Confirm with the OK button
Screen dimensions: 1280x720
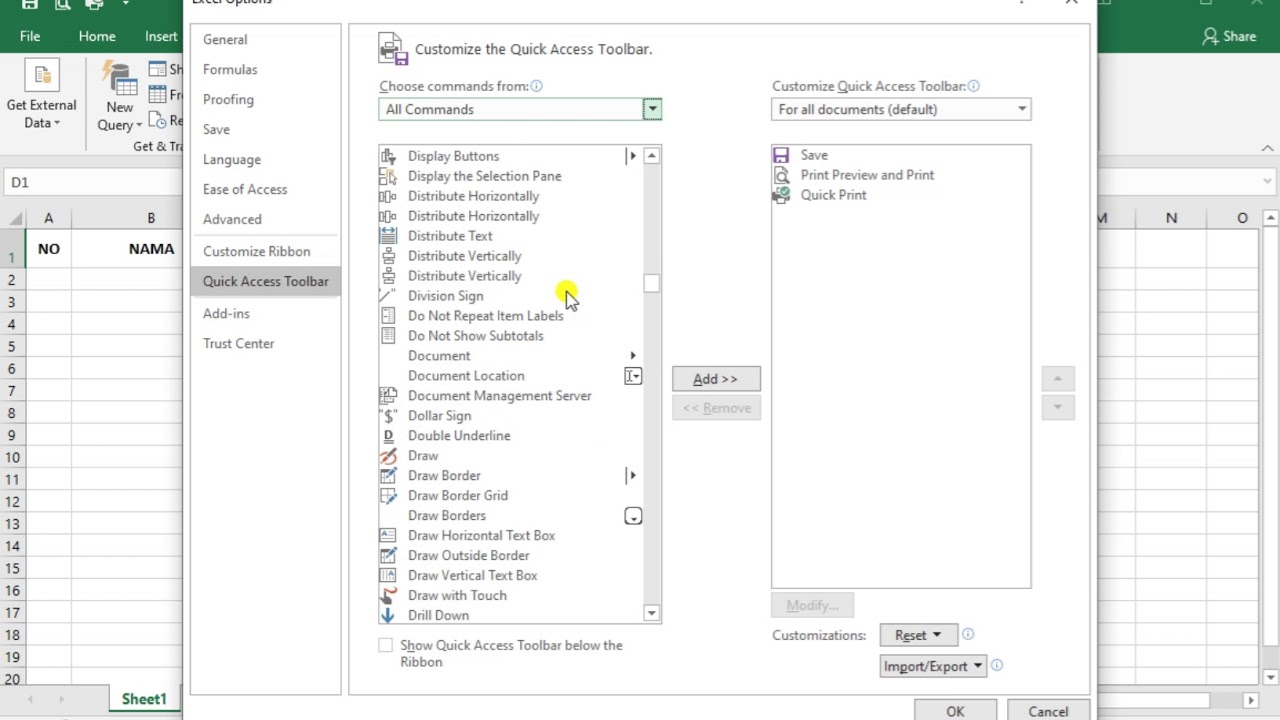click(x=955, y=711)
